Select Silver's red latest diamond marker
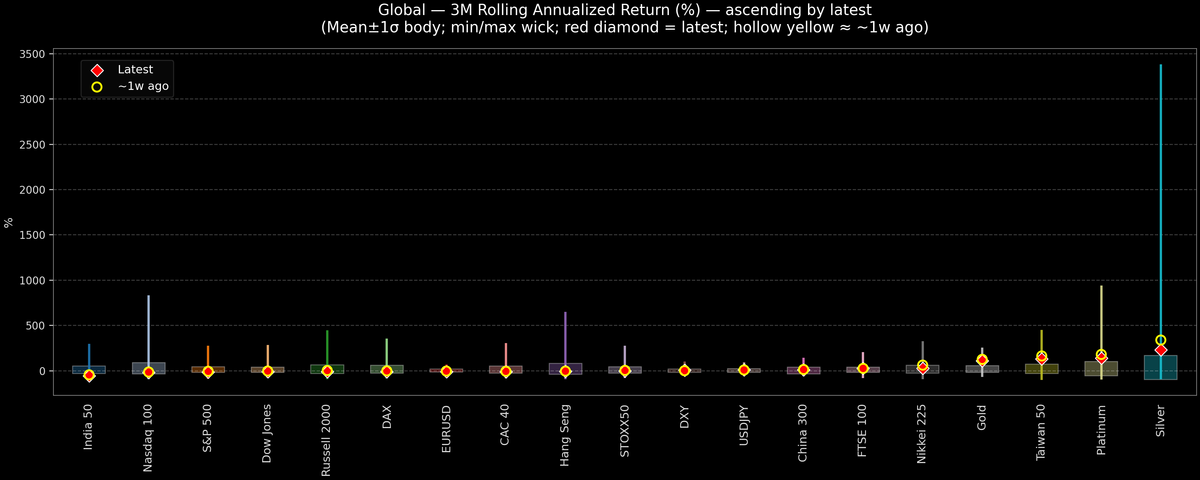The height and width of the screenshot is (480, 1200). pos(1160,350)
